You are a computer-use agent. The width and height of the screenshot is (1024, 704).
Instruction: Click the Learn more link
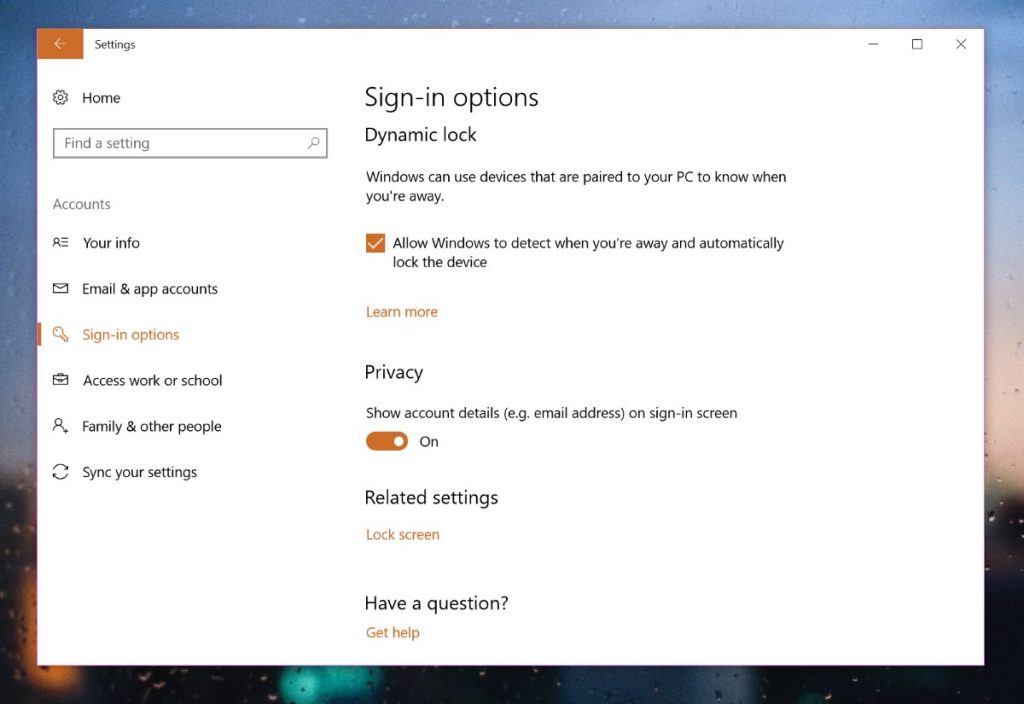tap(401, 311)
